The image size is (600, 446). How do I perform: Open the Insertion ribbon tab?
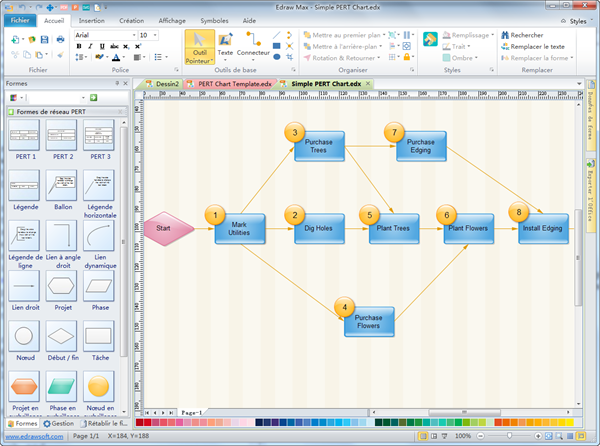coord(91,20)
